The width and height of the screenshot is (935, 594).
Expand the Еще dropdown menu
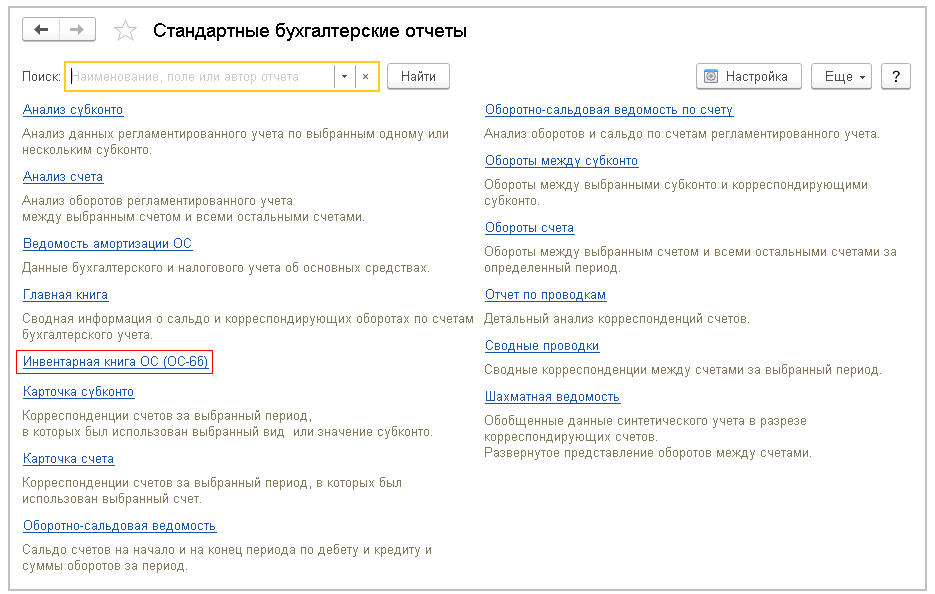pyautogui.click(x=841, y=76)
